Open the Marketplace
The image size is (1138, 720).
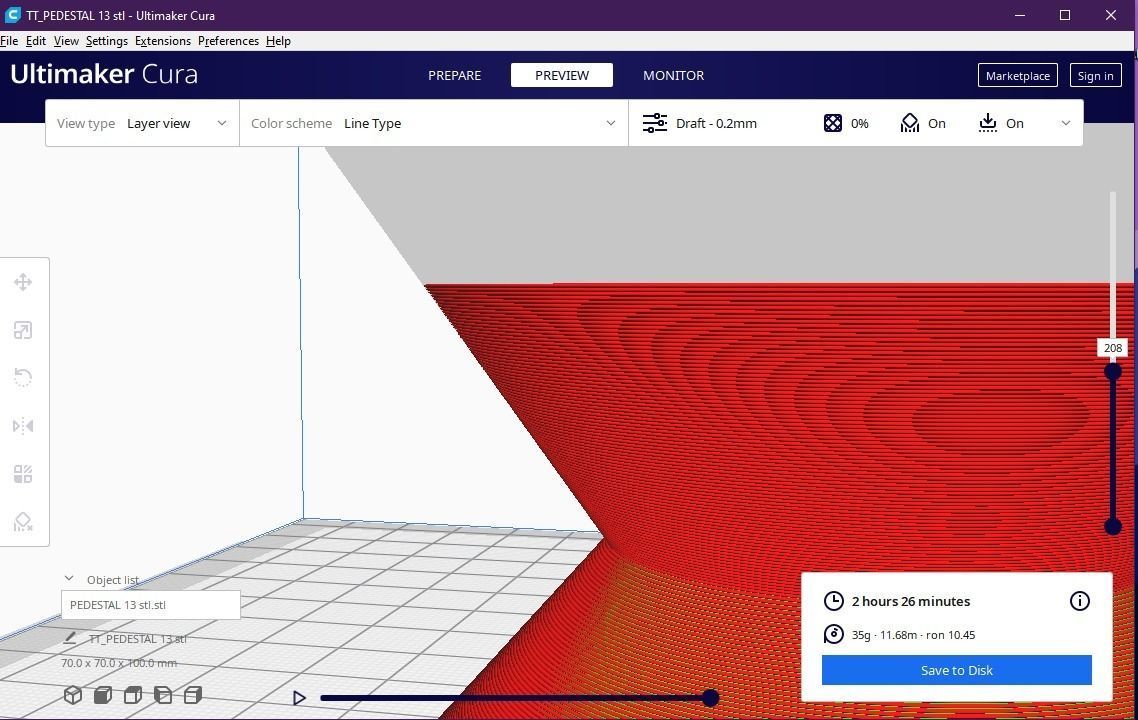(x=1018, y=75)
